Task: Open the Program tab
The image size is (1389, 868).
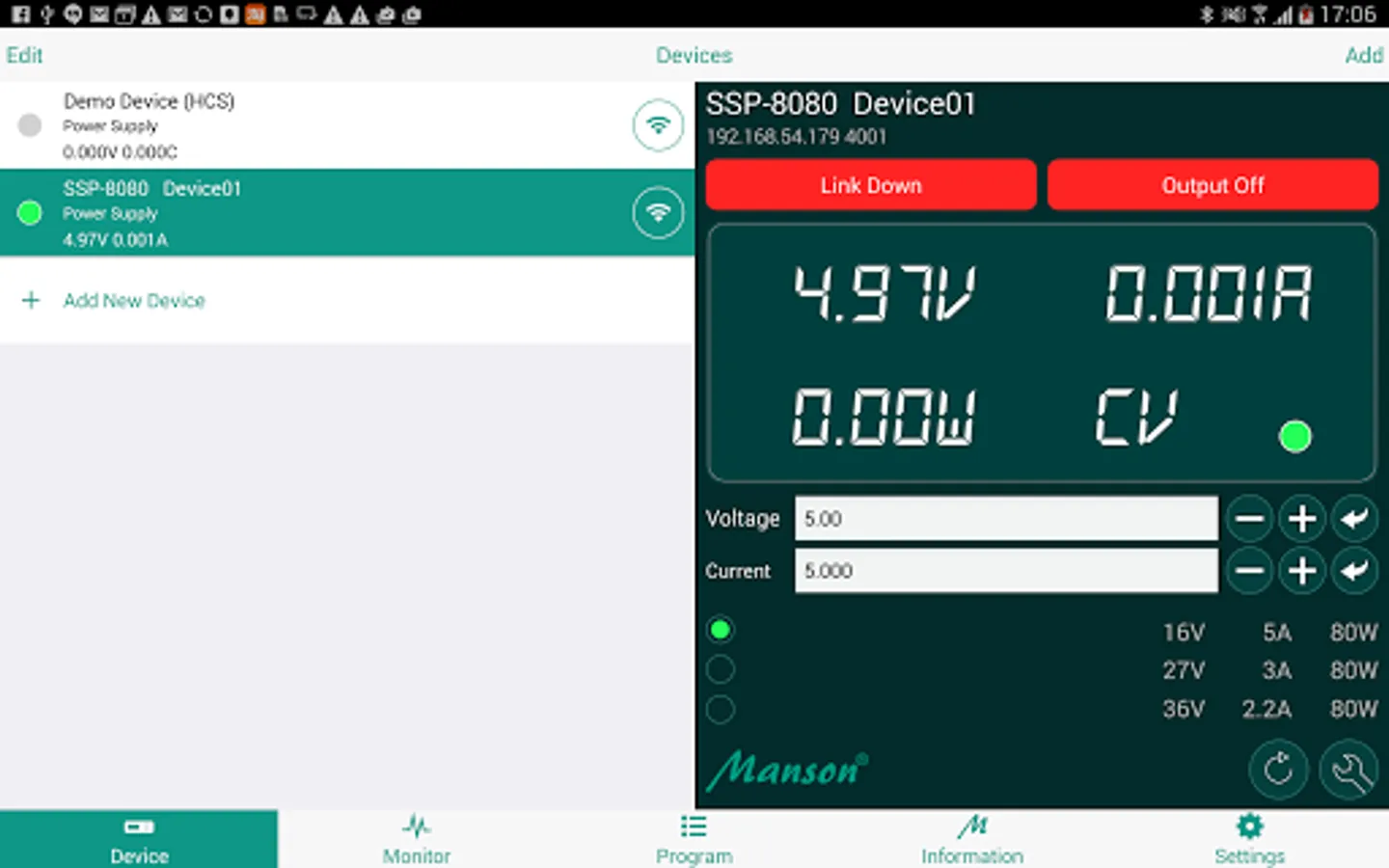Action: [694, 839]
